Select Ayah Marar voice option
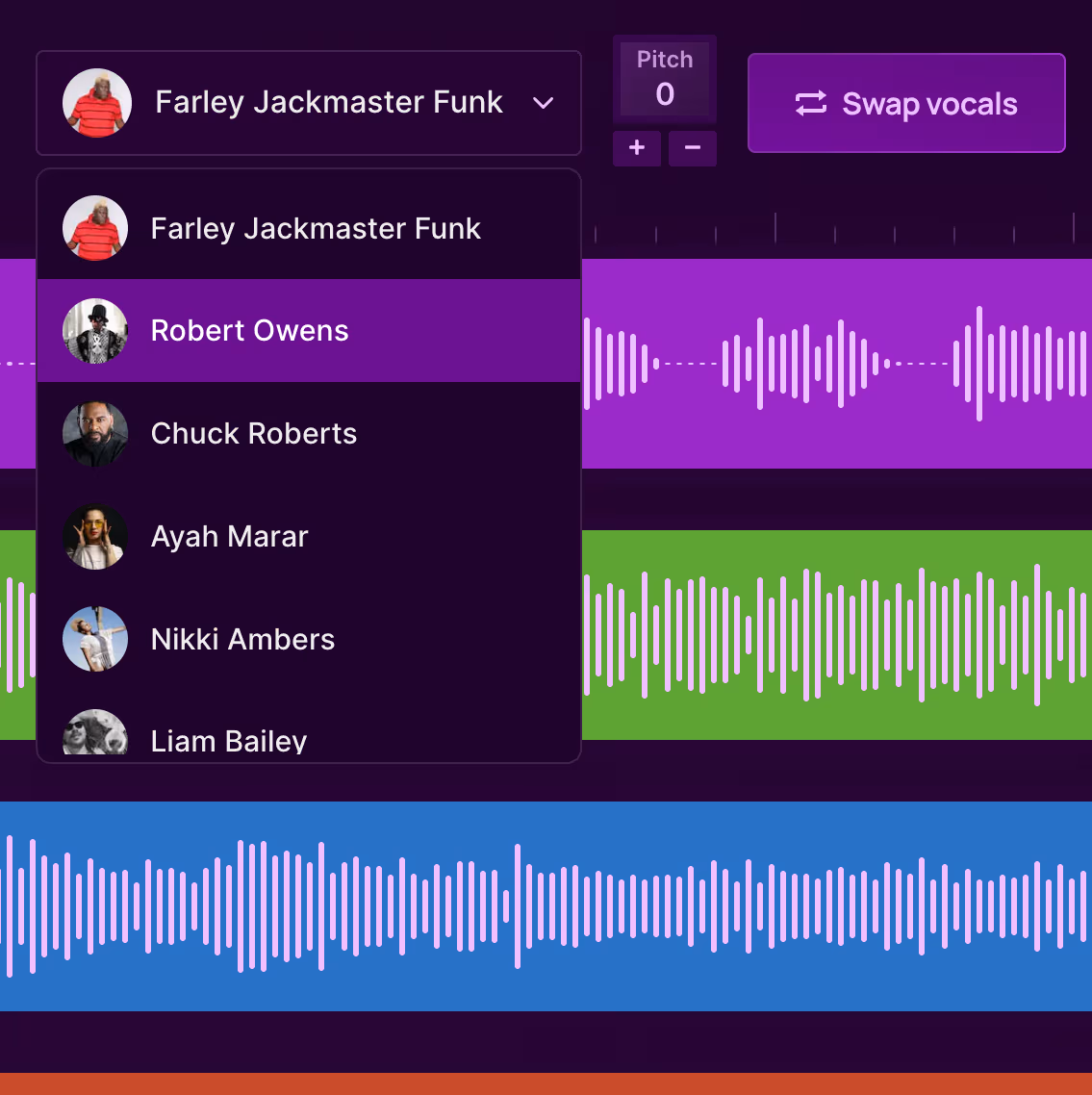Image resolution: width=1092 pixels, height=1095 pixels. point(309,536)
